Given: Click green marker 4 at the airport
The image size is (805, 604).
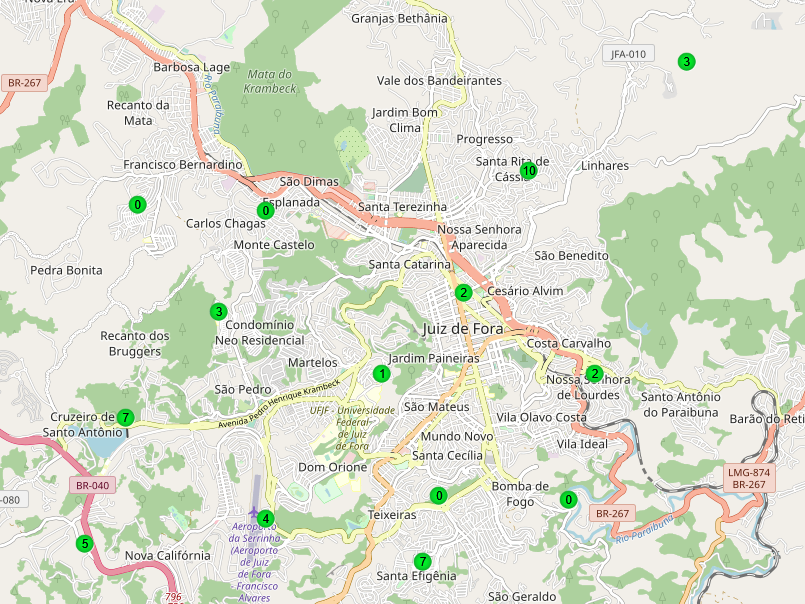Looking at the screenshot, I should (x=265, y=518).
